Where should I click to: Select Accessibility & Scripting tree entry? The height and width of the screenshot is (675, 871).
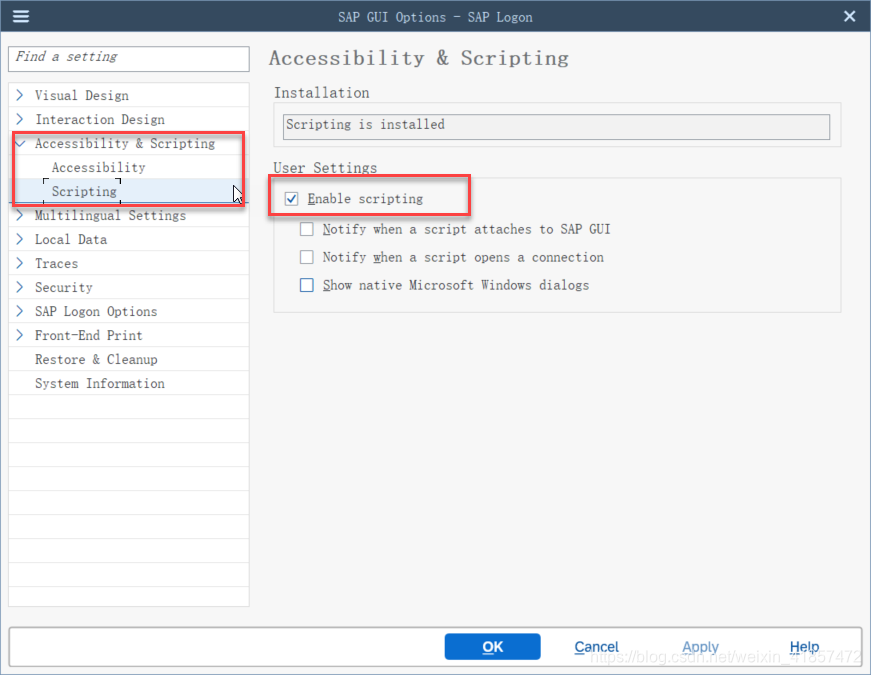125,143
